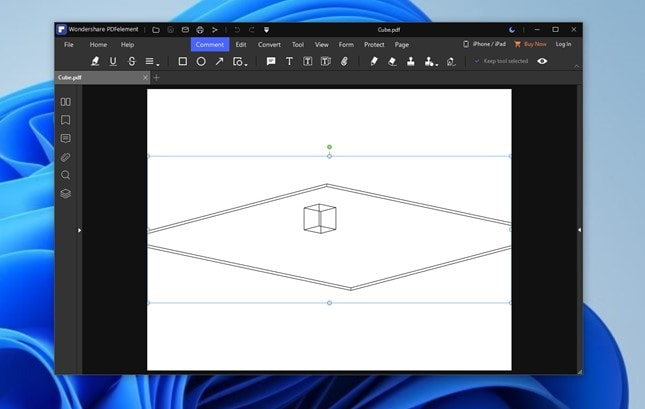Pick the Eraser tool
This screenshot has width=645, height=409.
point(392,61)
